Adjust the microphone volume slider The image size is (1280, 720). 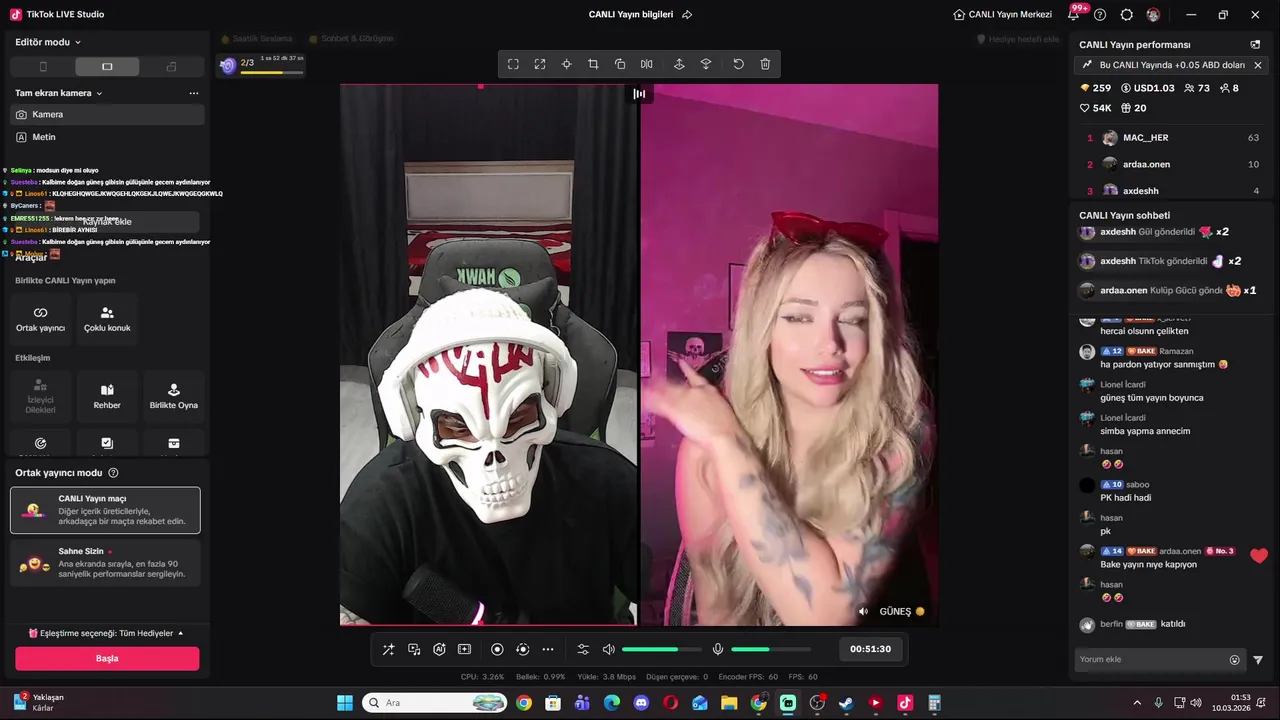[770, 649]
